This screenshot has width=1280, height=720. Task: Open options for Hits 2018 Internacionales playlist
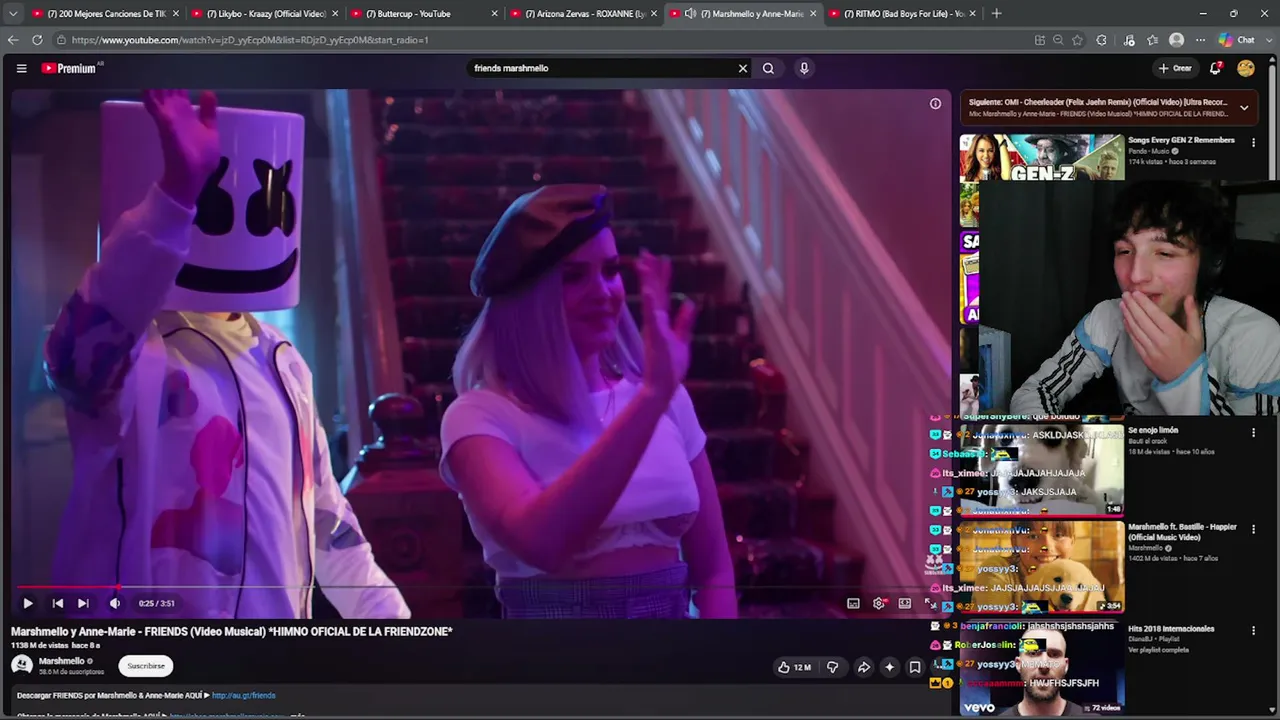[1253, 631]
